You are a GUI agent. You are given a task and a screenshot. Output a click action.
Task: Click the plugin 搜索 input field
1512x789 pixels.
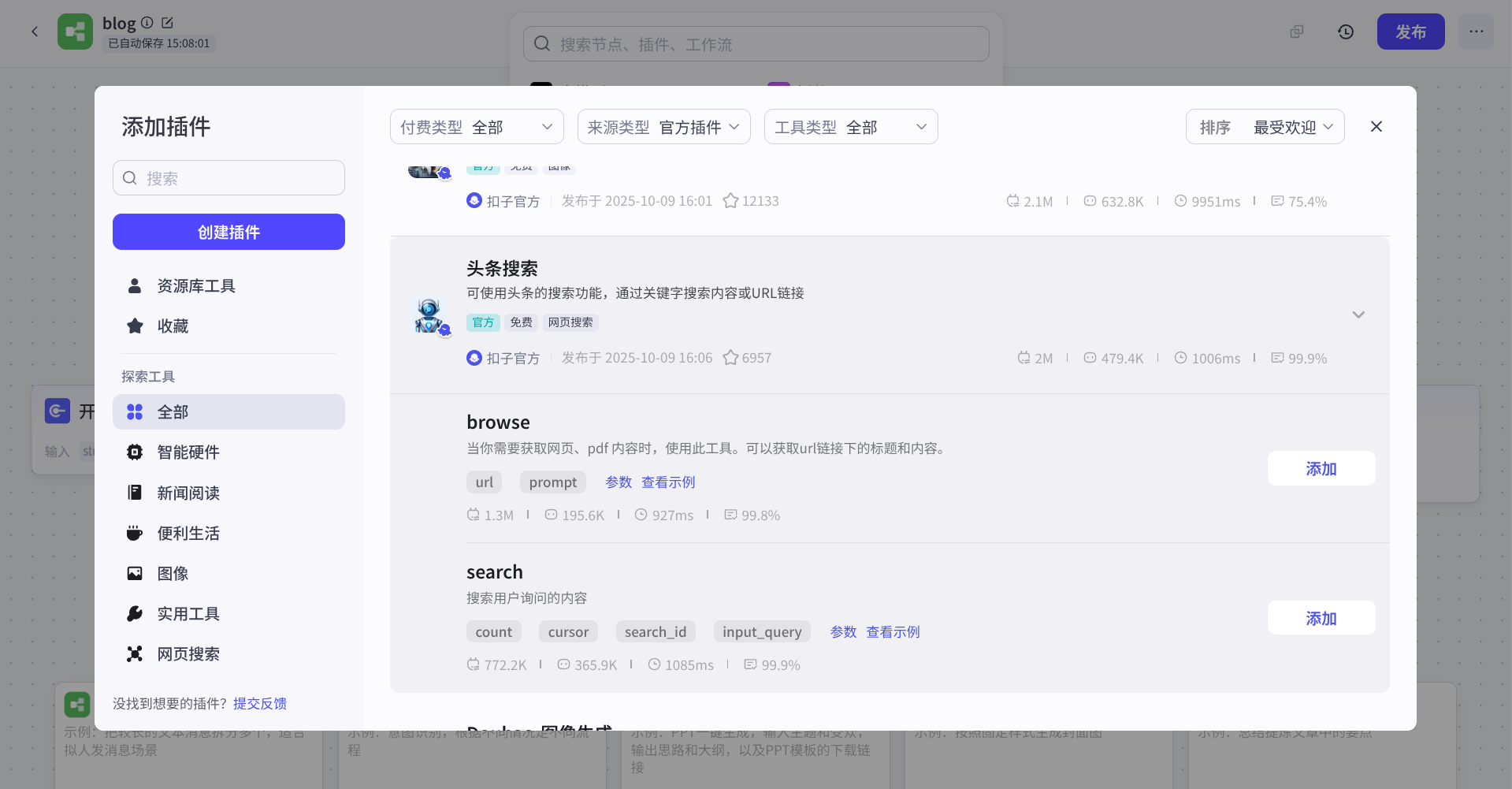click(x=228, y=178)
